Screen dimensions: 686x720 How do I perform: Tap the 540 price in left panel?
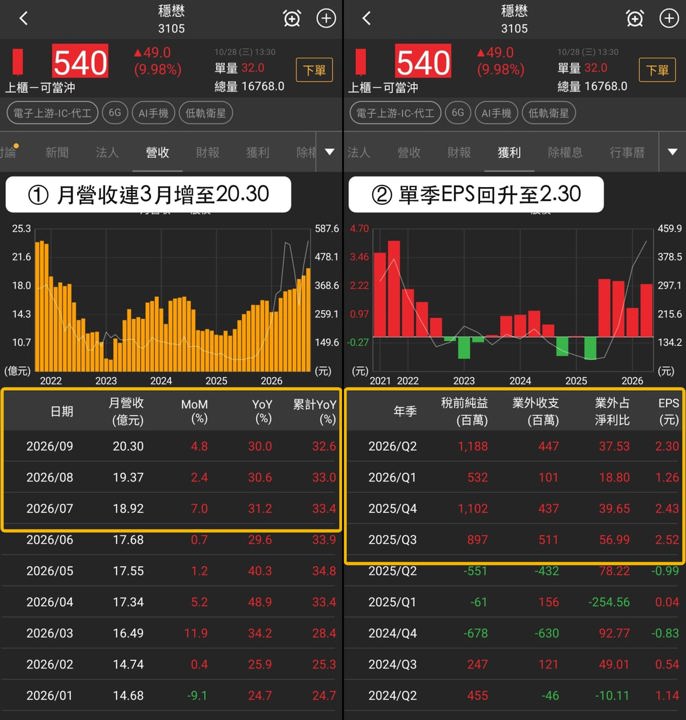pyautogui.click(x=80, y=62)
